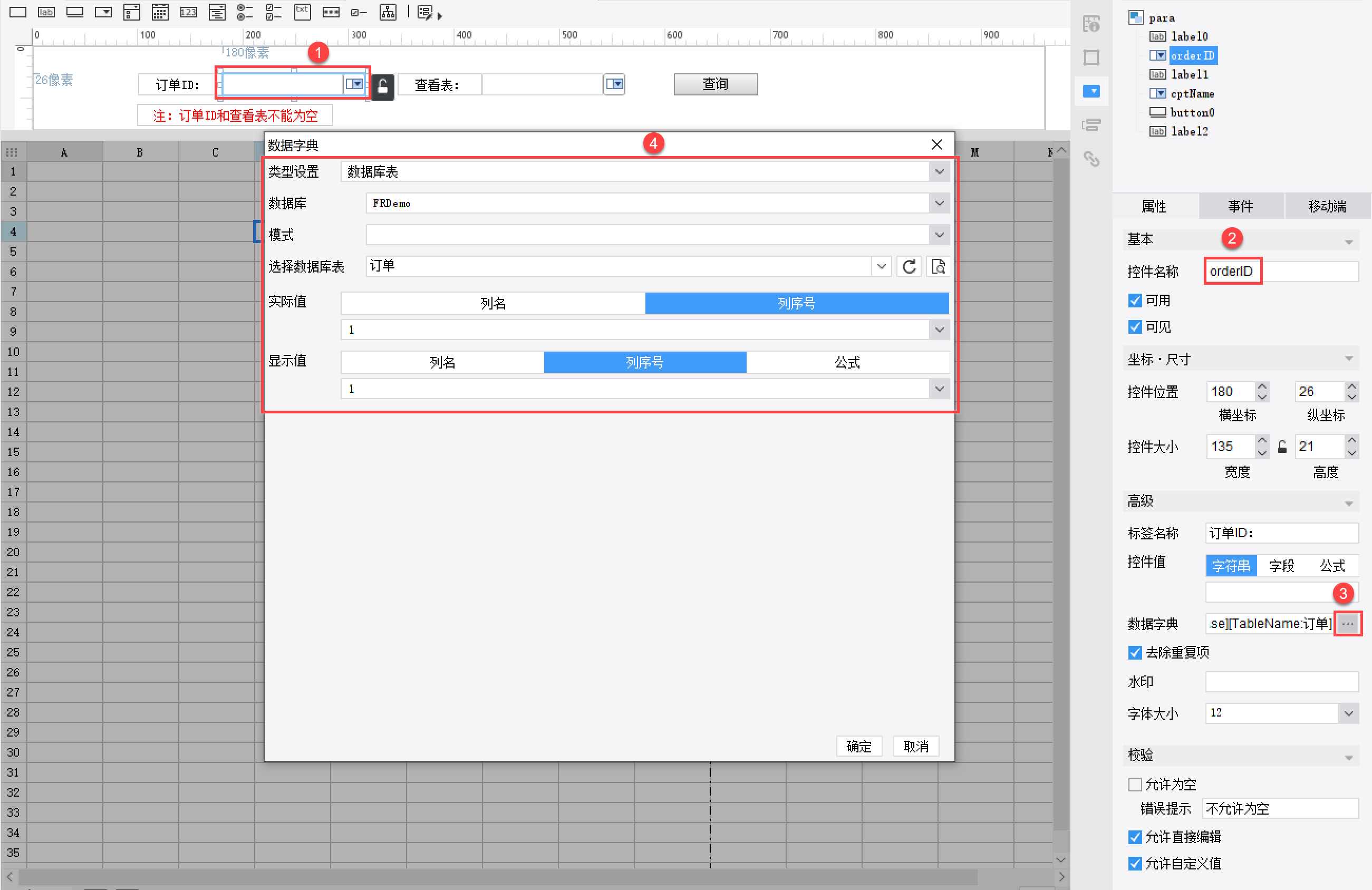Viewport: 1372px width, 890px height.
Task: Switch to the 移动端 tab
Action: [x=1327, y=206]
